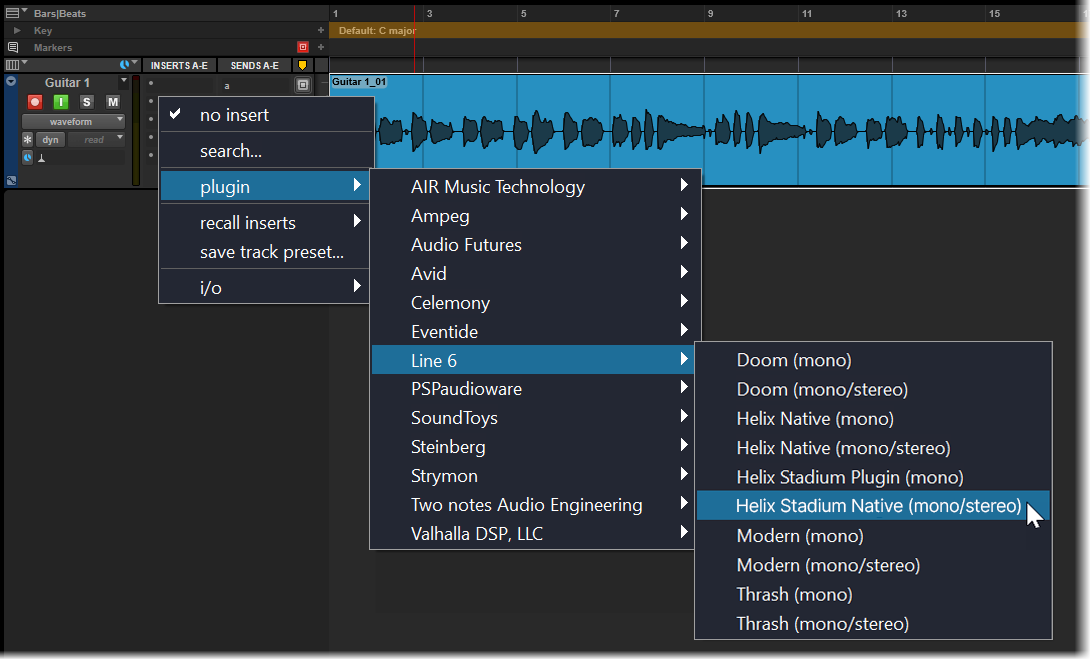Expand the Celemony plugin submenu
The image size is (1091, 660).
tap(533, 303)
